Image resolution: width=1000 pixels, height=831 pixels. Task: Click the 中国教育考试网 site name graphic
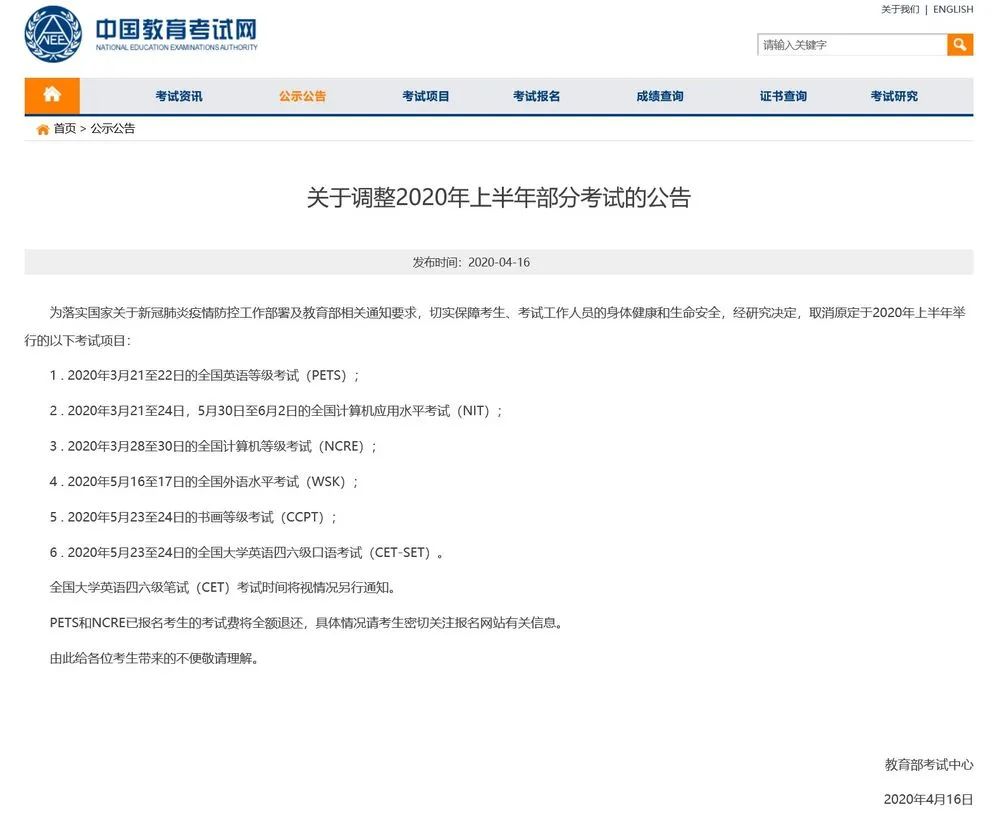click(175, 30)
